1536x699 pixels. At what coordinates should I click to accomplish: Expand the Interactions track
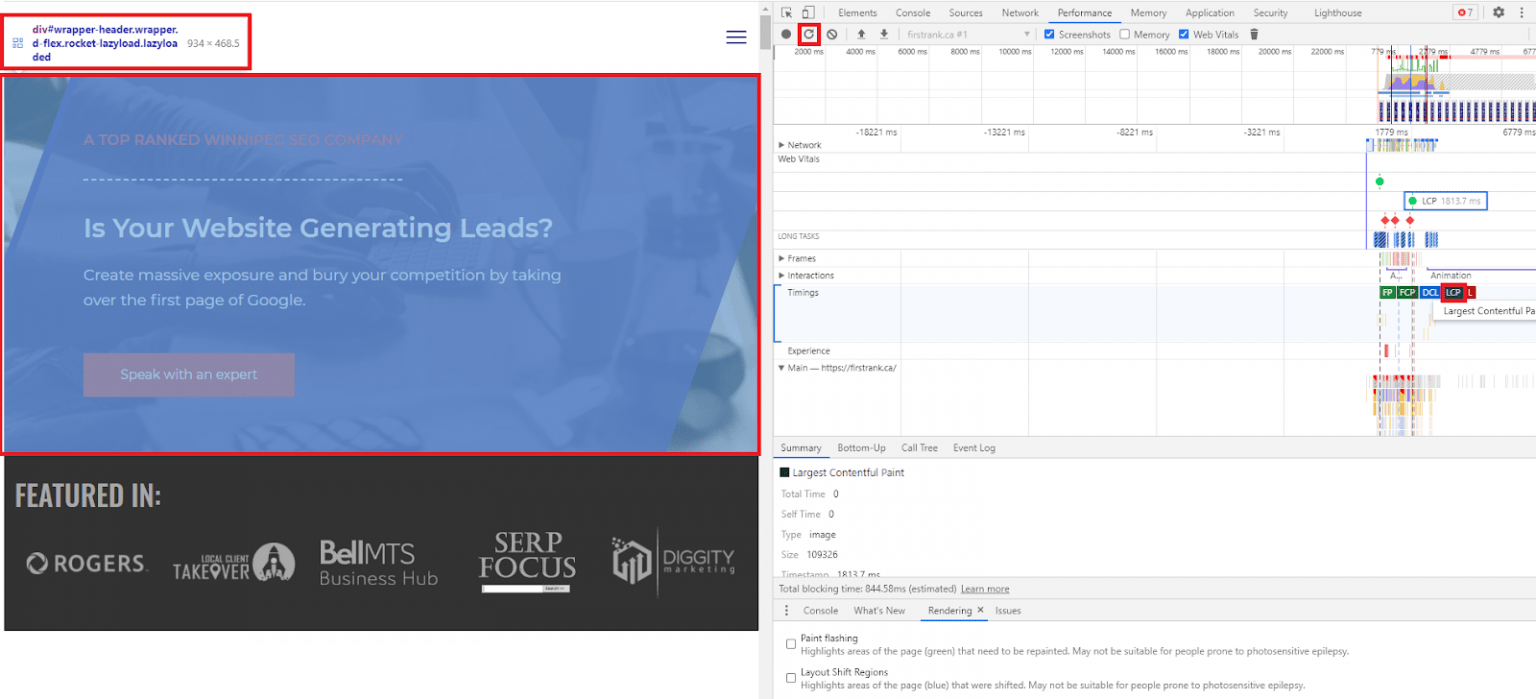click(x=782, y=276)
